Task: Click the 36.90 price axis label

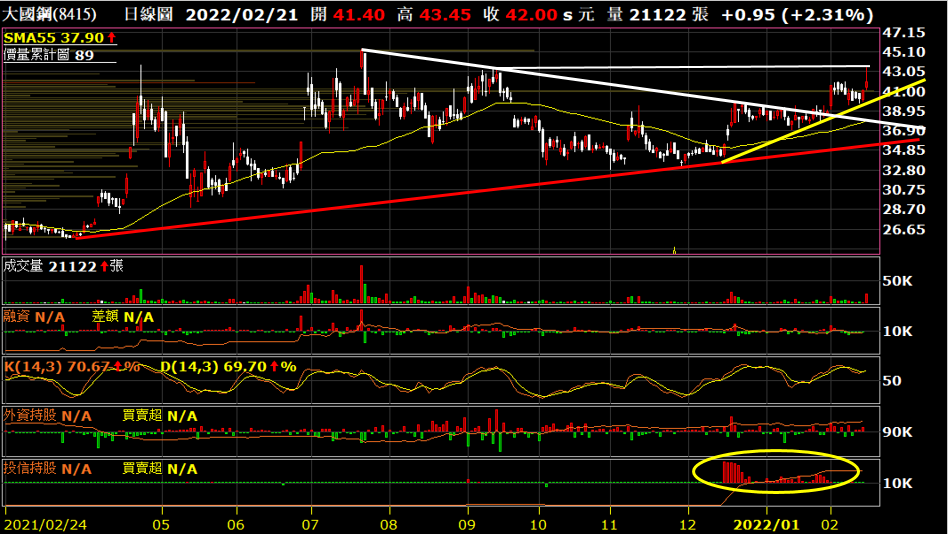Action: (x=904, y=131)
